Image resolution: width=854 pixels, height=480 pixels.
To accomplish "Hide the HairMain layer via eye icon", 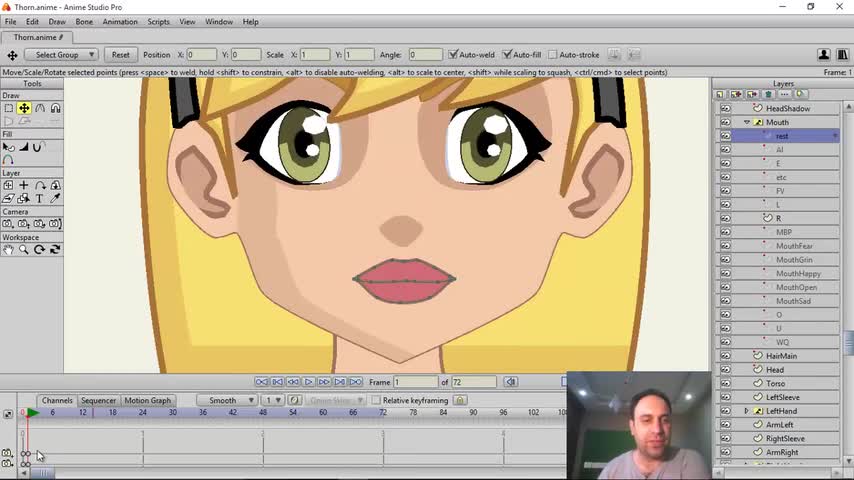I will click(x=725, y=356).
